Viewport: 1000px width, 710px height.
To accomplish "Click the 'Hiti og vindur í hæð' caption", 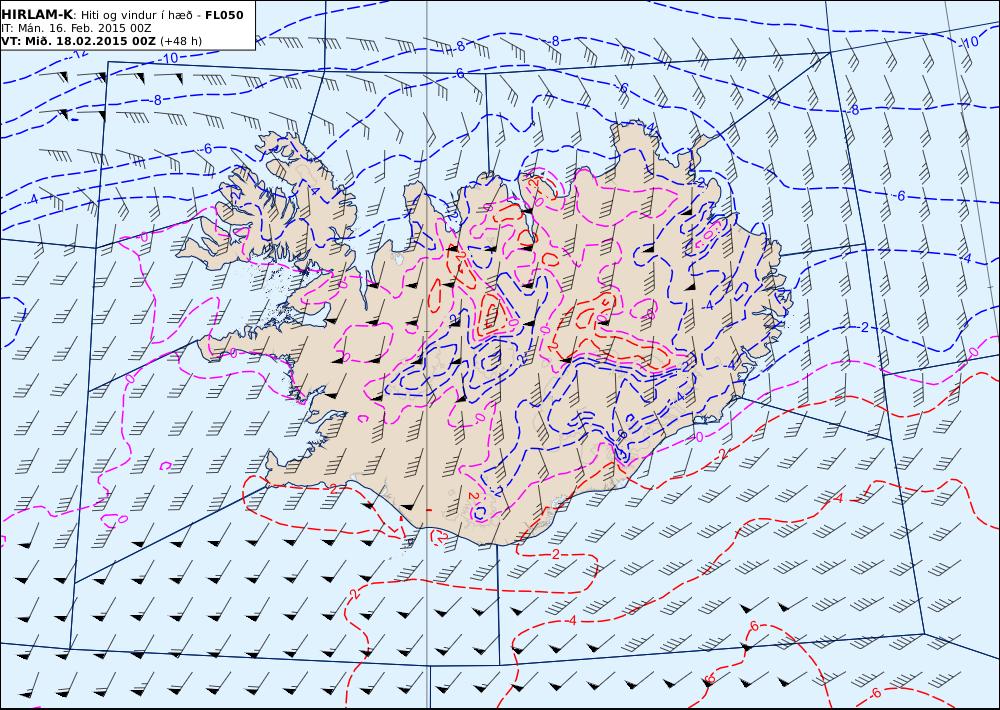I will [135, 15].
